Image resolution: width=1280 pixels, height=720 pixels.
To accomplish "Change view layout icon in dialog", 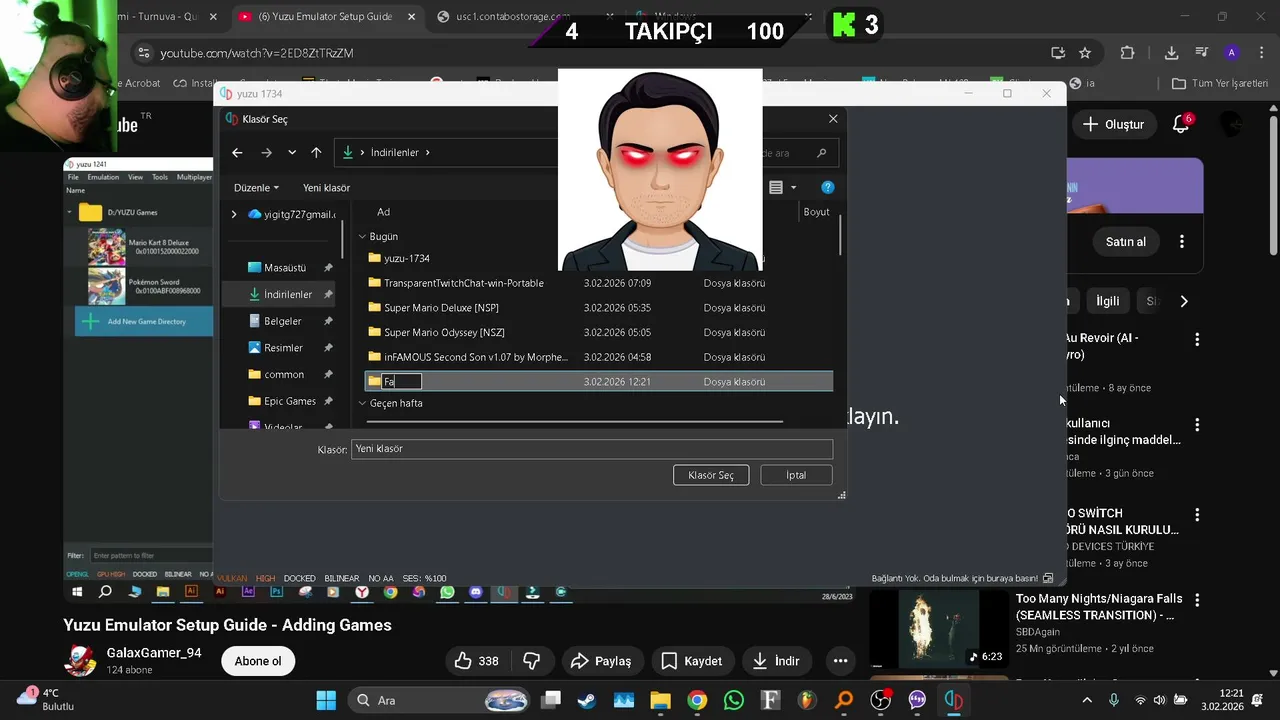I will [776, 187].
